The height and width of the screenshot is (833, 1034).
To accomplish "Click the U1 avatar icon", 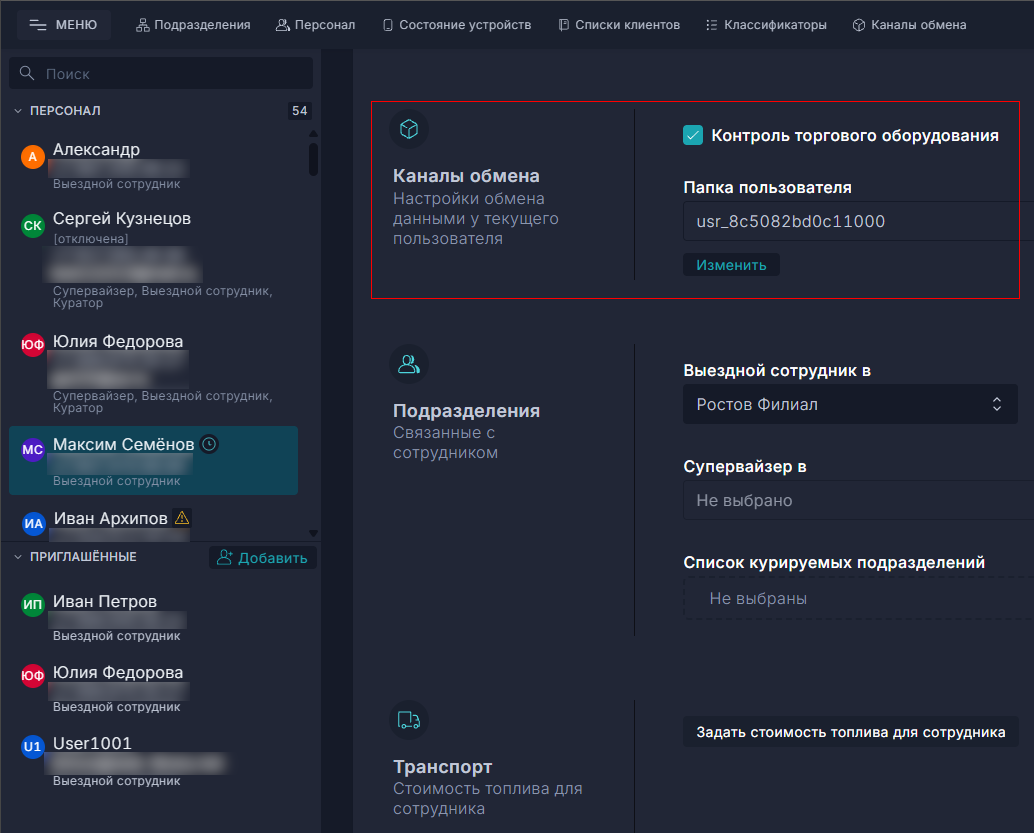I will (x=32, y=747).
